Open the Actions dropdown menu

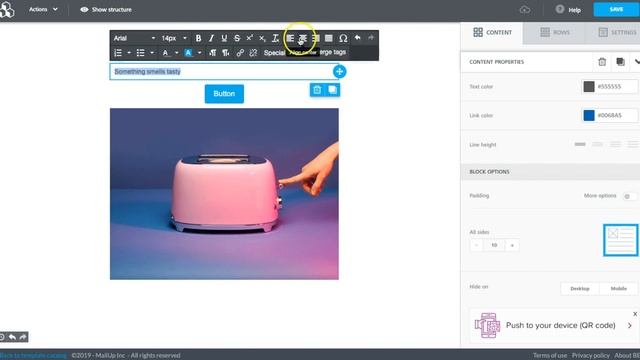pyautogui.click(x=43, y=9)
